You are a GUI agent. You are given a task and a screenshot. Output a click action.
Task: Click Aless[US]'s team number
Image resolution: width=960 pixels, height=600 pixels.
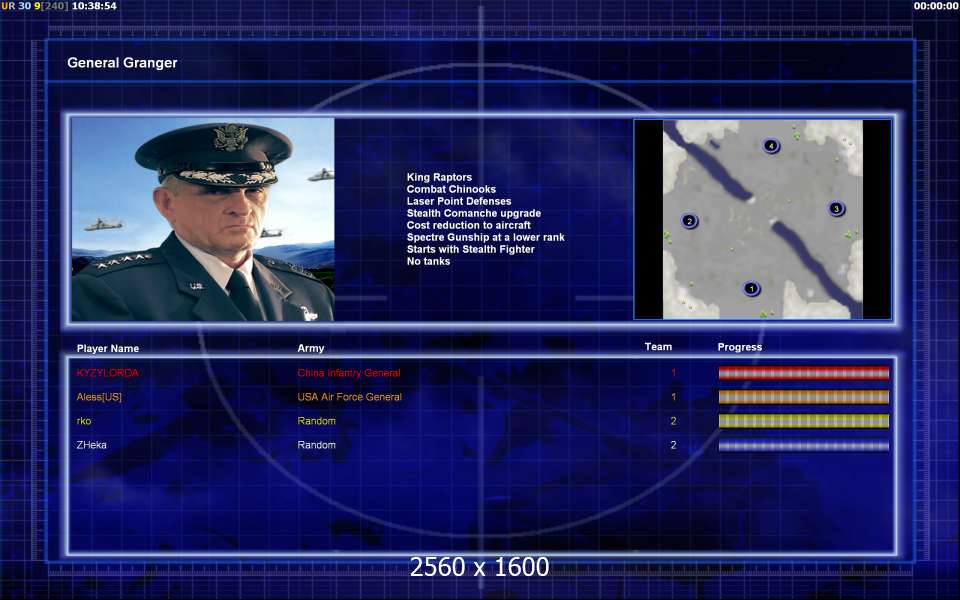click(x=673, y=397)
